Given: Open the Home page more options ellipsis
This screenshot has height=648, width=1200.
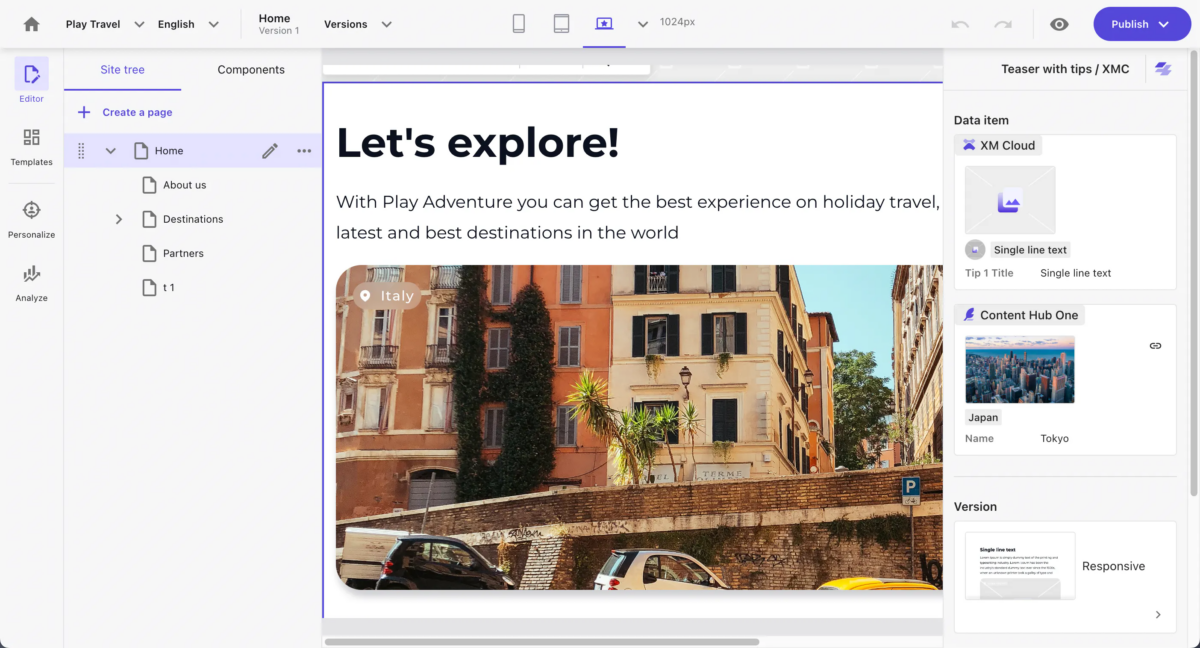Looking at the screenshot, I should 304,151.
